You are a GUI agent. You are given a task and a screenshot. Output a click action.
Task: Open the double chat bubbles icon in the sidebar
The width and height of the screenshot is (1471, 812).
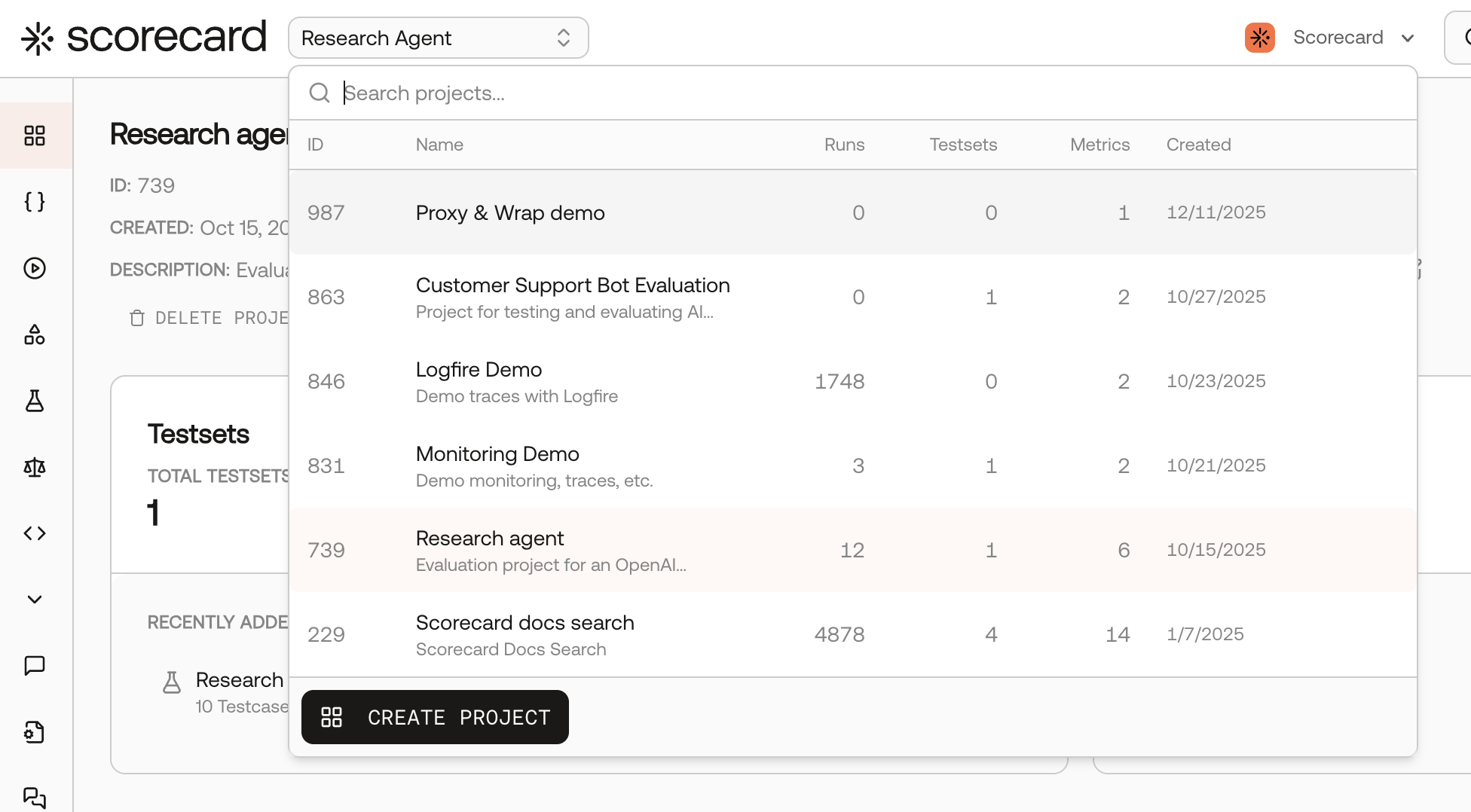35,797
